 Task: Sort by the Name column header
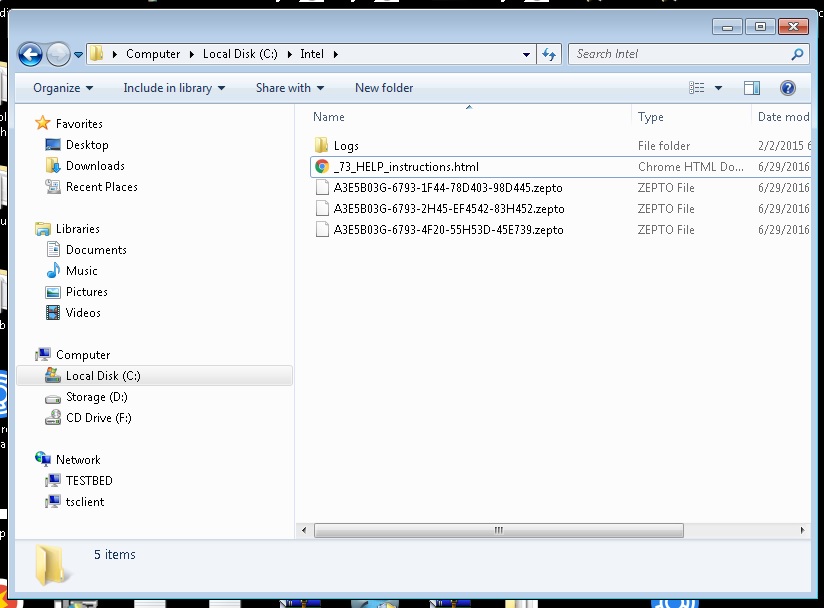click(328, 117)
